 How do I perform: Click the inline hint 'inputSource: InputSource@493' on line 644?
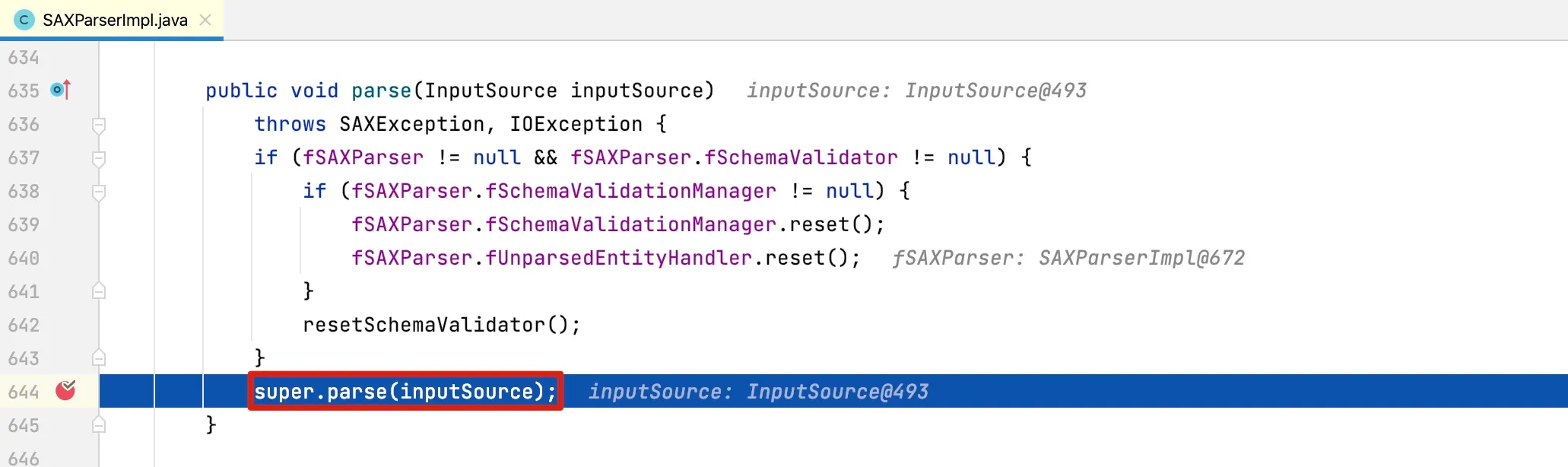tap(758, 392)
